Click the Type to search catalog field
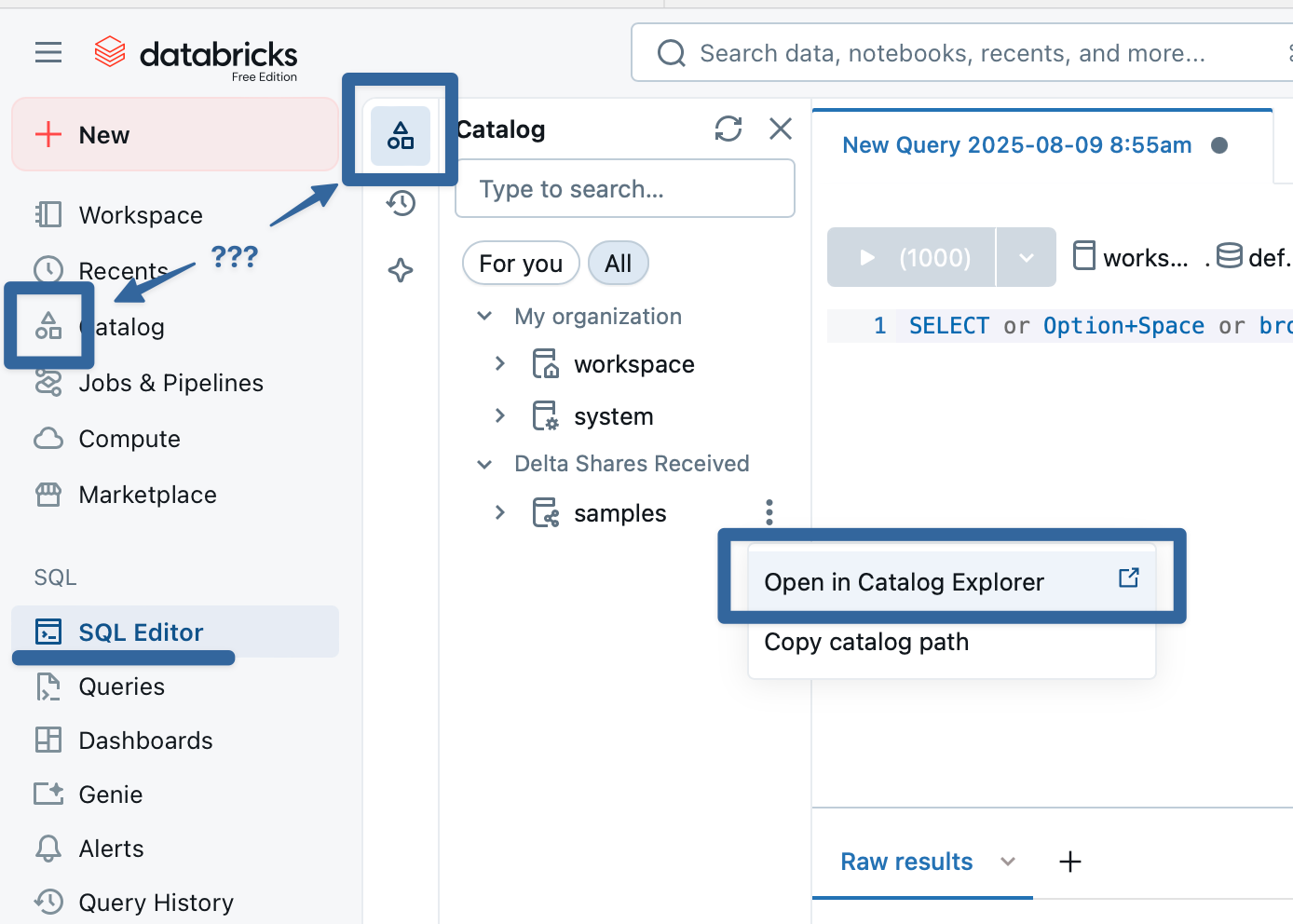 coord(625,189)
